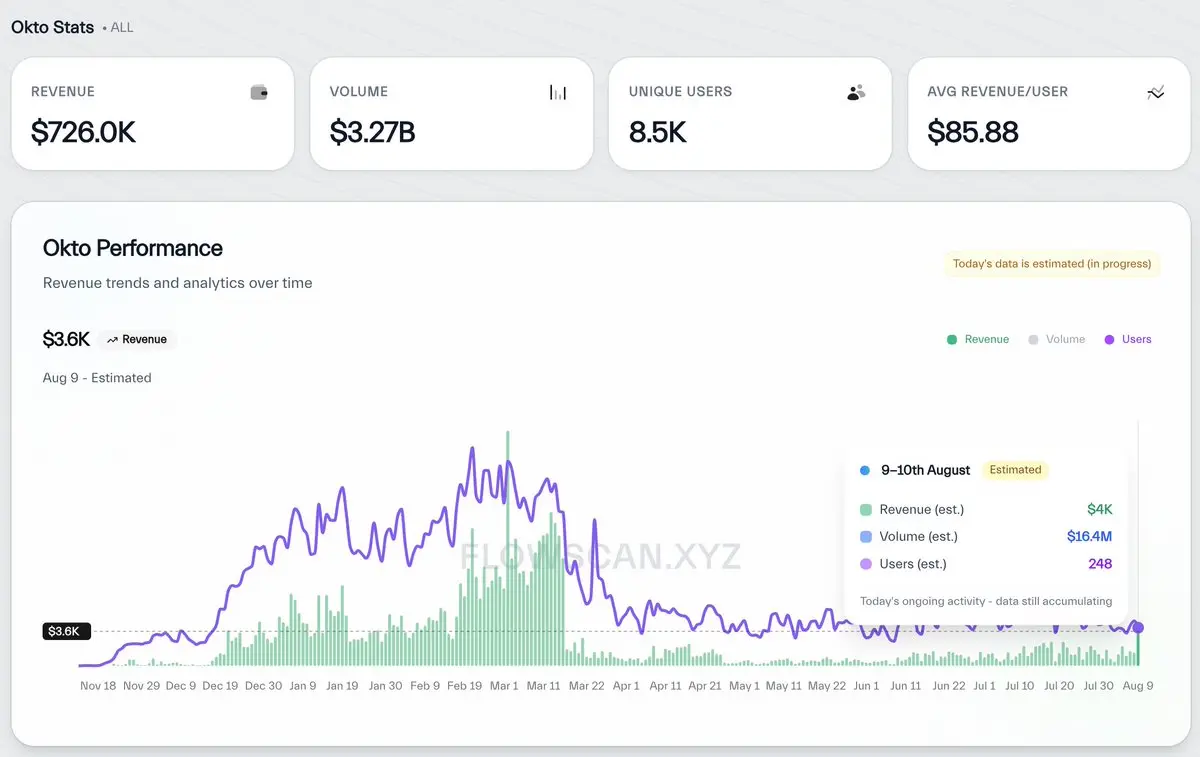Click the Feb 19 x-axis label
This screenshot has height=757, width=1200.
click(465, 686)
